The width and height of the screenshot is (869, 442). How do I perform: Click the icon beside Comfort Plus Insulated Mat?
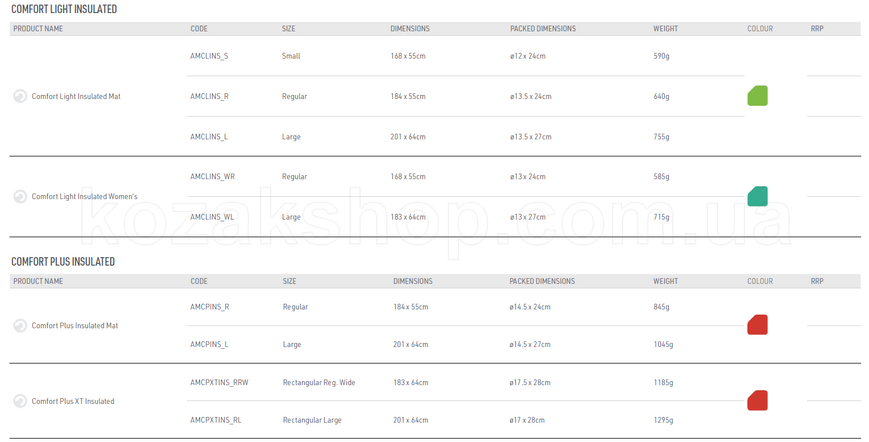click(x=20, y=326)
